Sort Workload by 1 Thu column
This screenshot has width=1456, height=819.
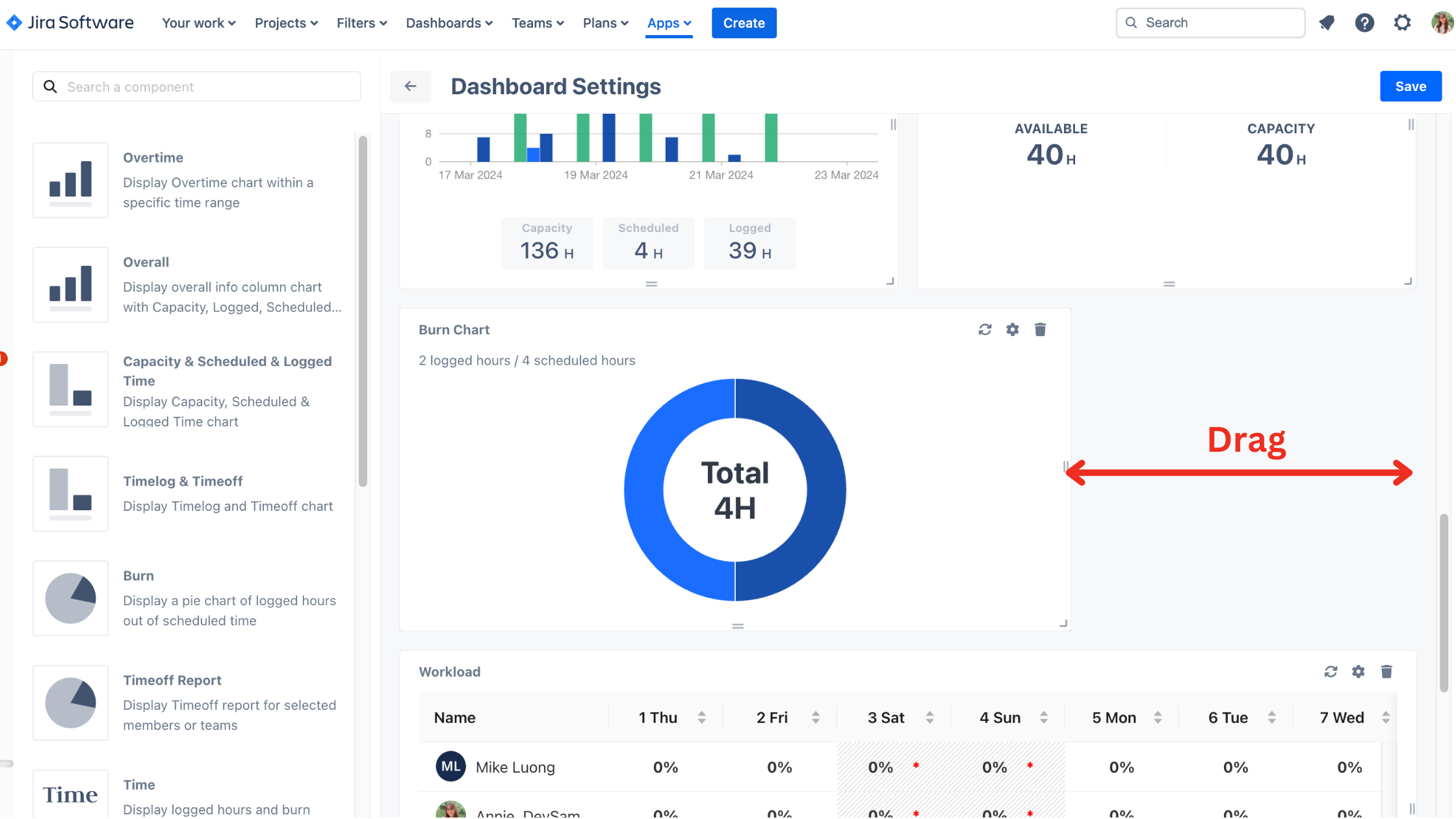coord(701,718)
